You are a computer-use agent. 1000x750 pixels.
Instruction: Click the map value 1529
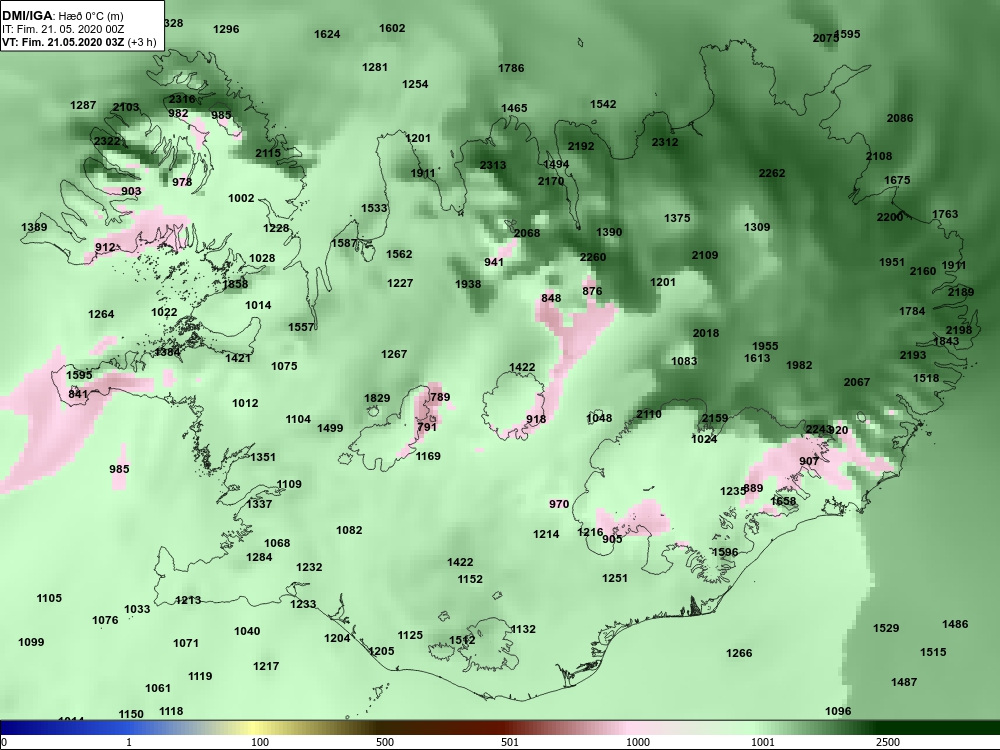[x=886, y=628]
